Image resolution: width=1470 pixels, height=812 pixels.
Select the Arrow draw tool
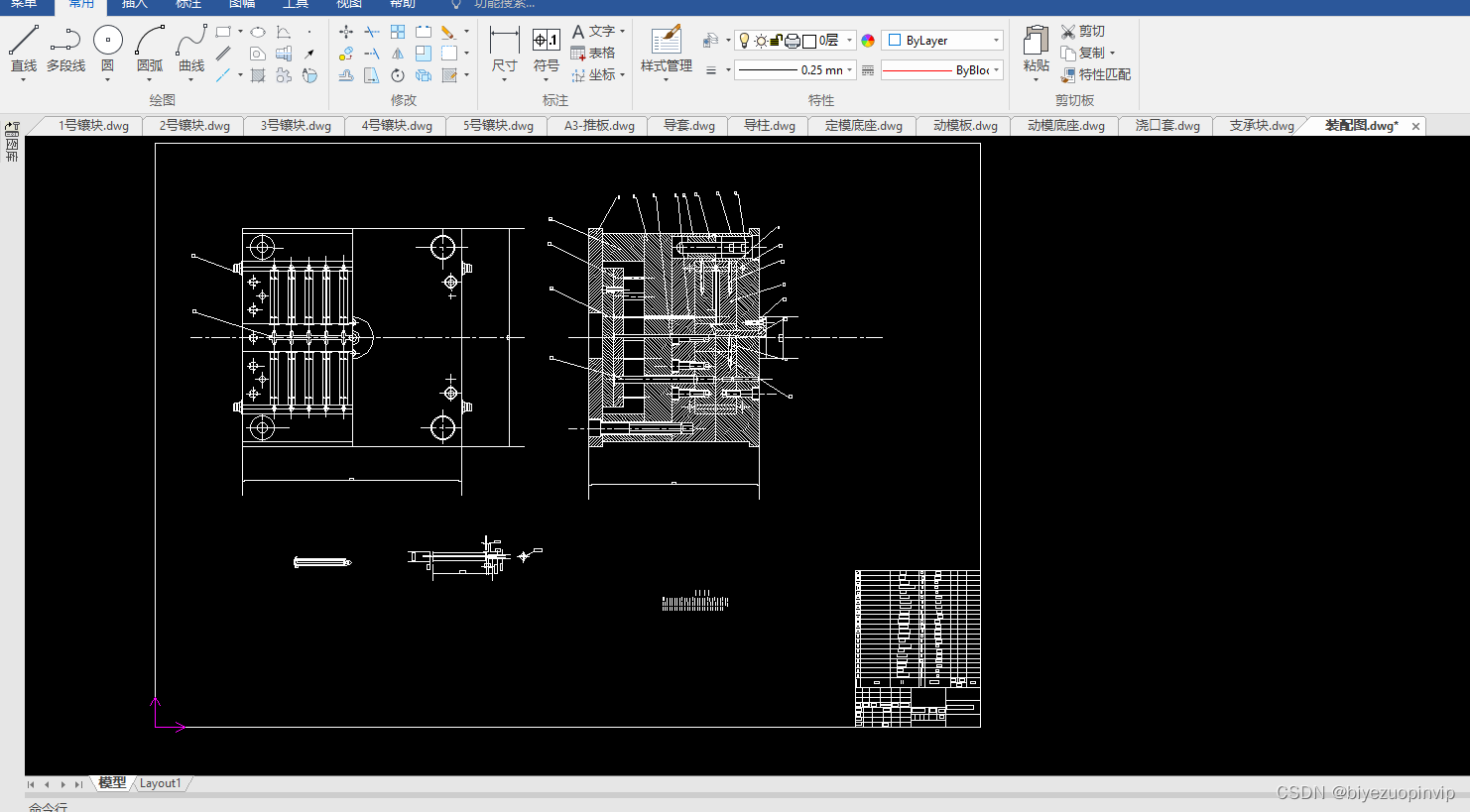pos(308,54)
